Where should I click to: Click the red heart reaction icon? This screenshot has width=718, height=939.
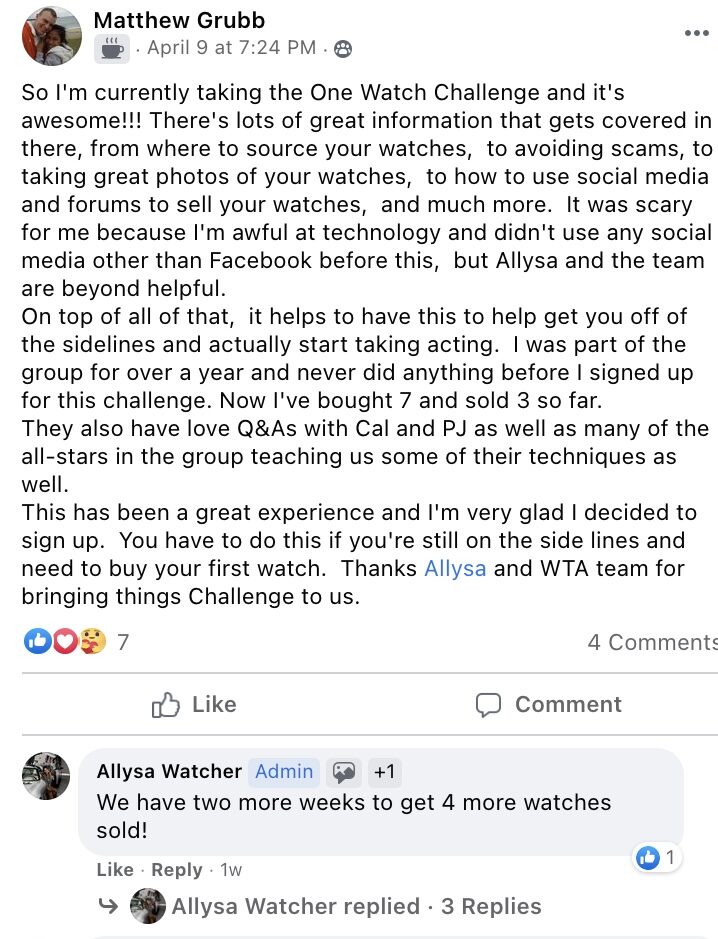point(64,641)
